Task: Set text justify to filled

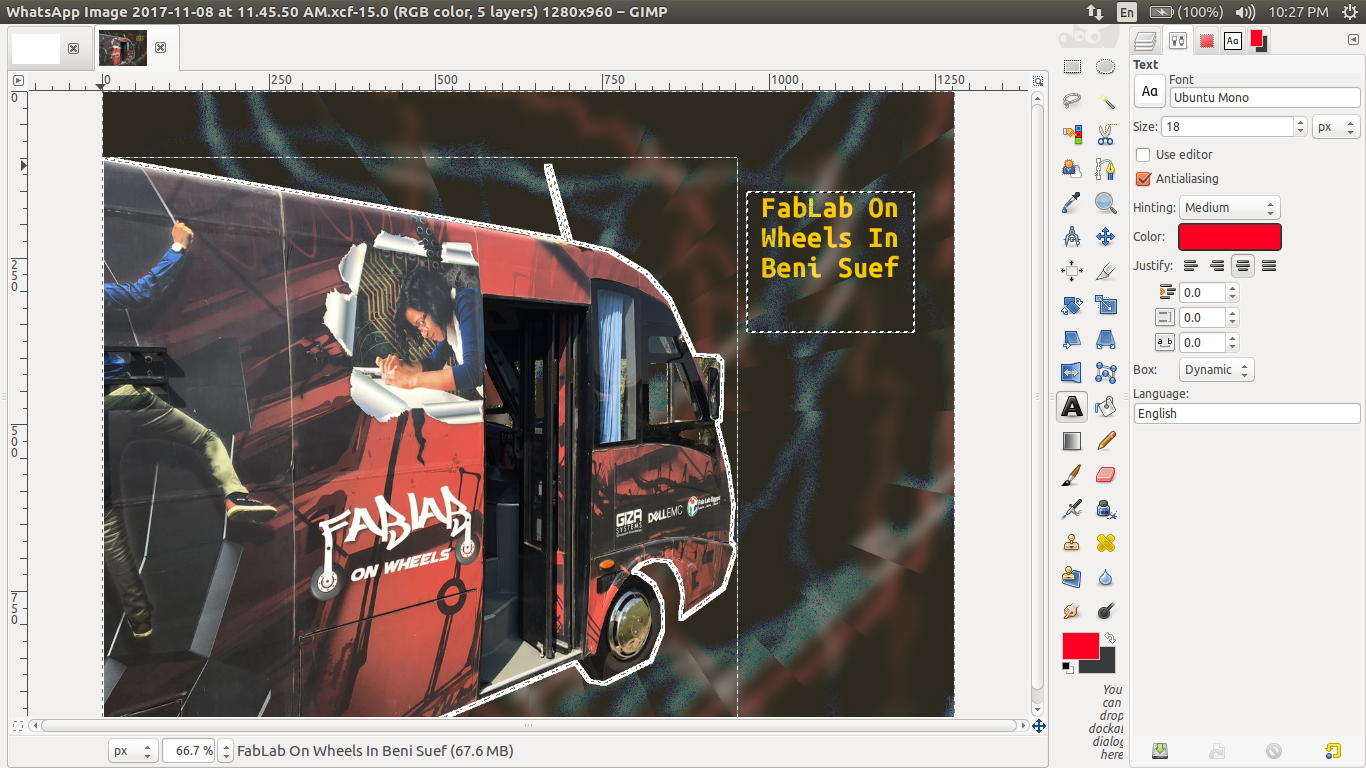Action: (1269, 266)
